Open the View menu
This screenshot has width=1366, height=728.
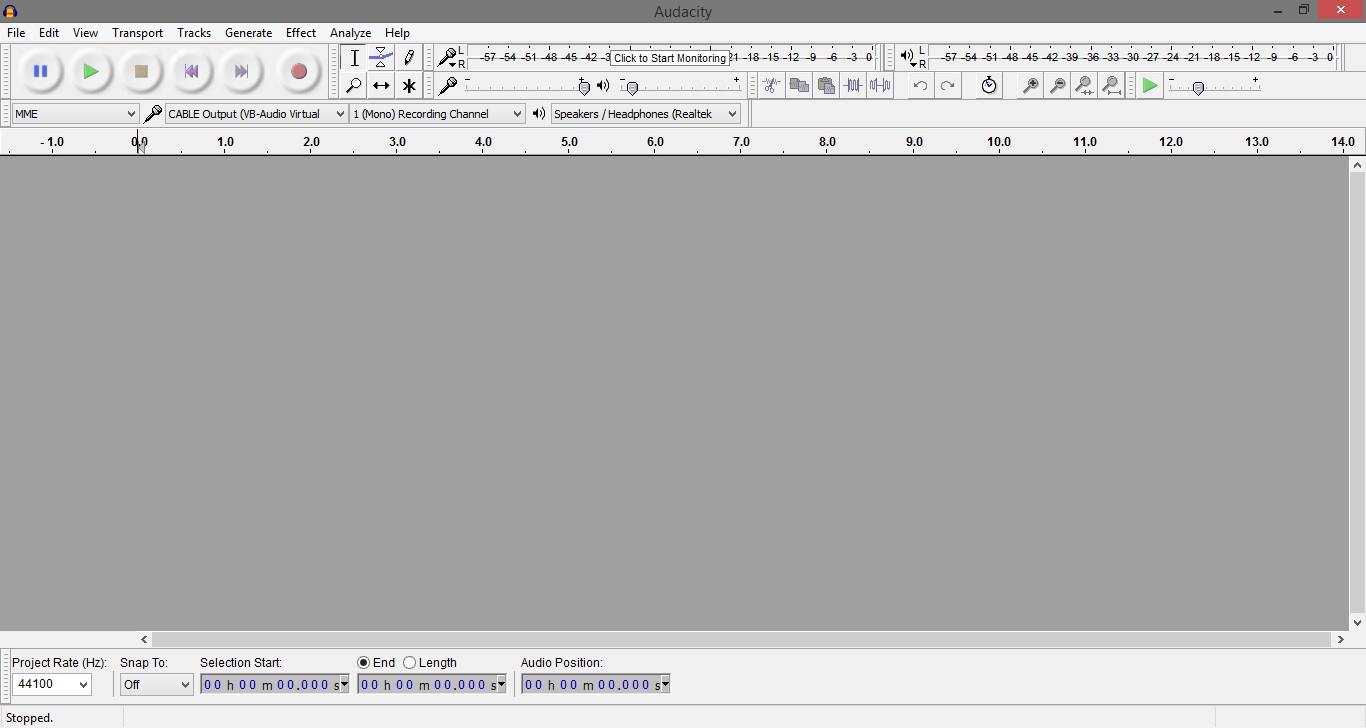pos(85,33)
